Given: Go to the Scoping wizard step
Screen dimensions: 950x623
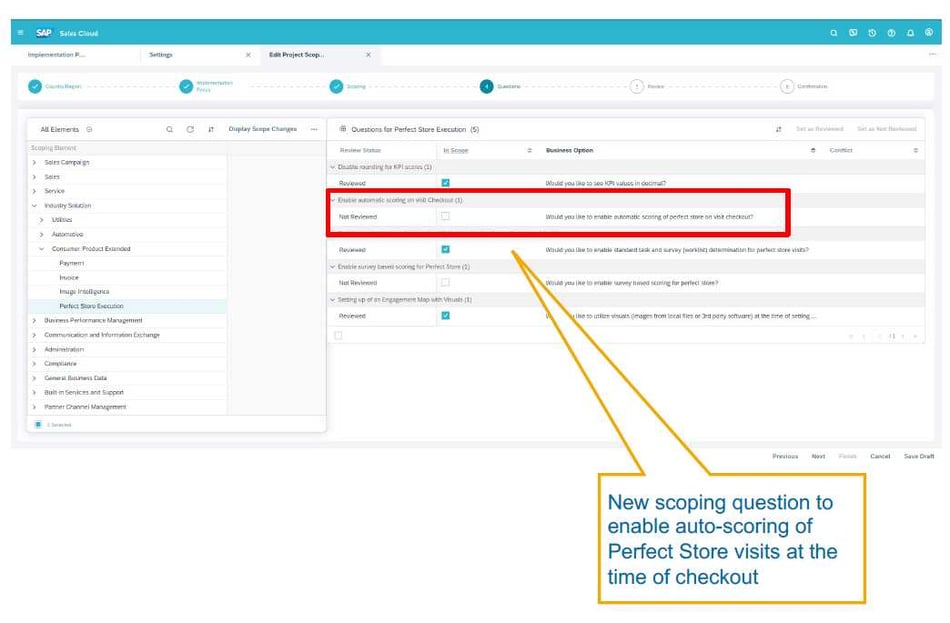Looking at the screenshot, I should coord(336,86).
